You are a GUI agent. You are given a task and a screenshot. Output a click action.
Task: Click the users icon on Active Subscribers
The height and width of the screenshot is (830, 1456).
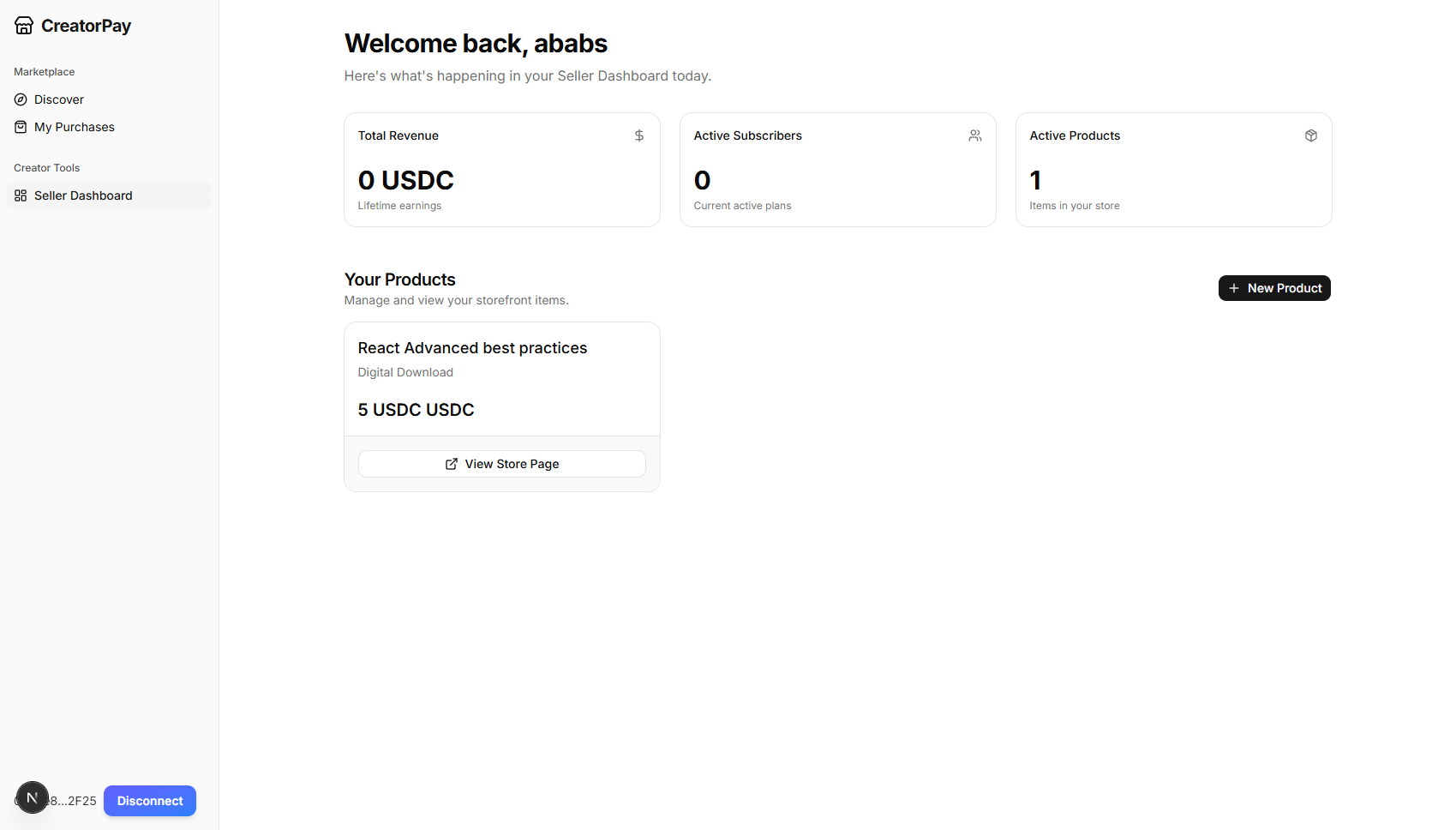pos(975,135)
